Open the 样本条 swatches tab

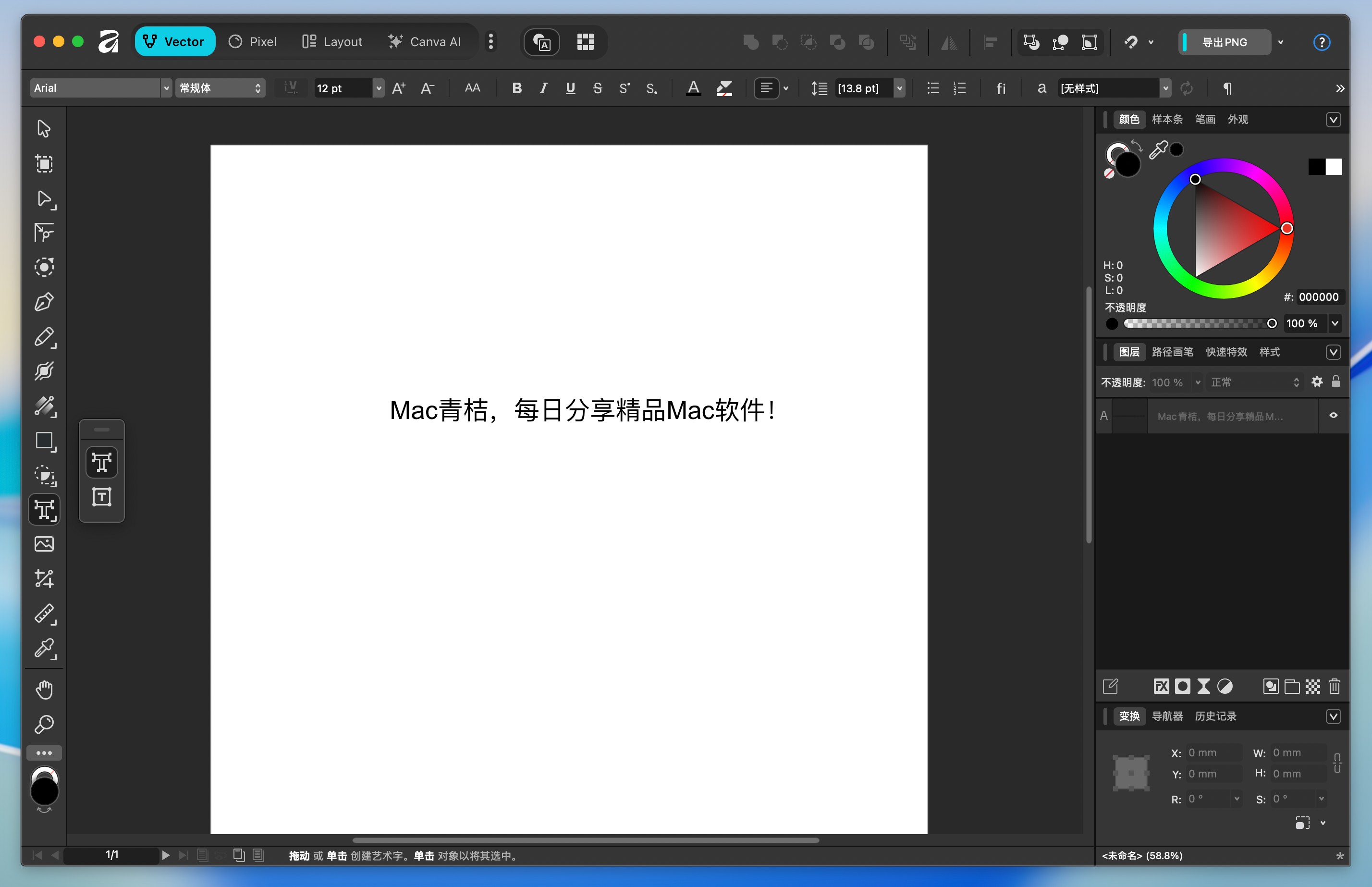click(1167, 119)
